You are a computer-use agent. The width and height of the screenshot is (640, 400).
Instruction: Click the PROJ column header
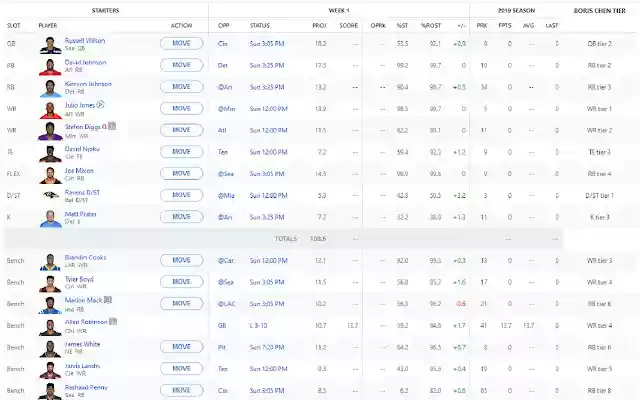click(x=319, y=25)
